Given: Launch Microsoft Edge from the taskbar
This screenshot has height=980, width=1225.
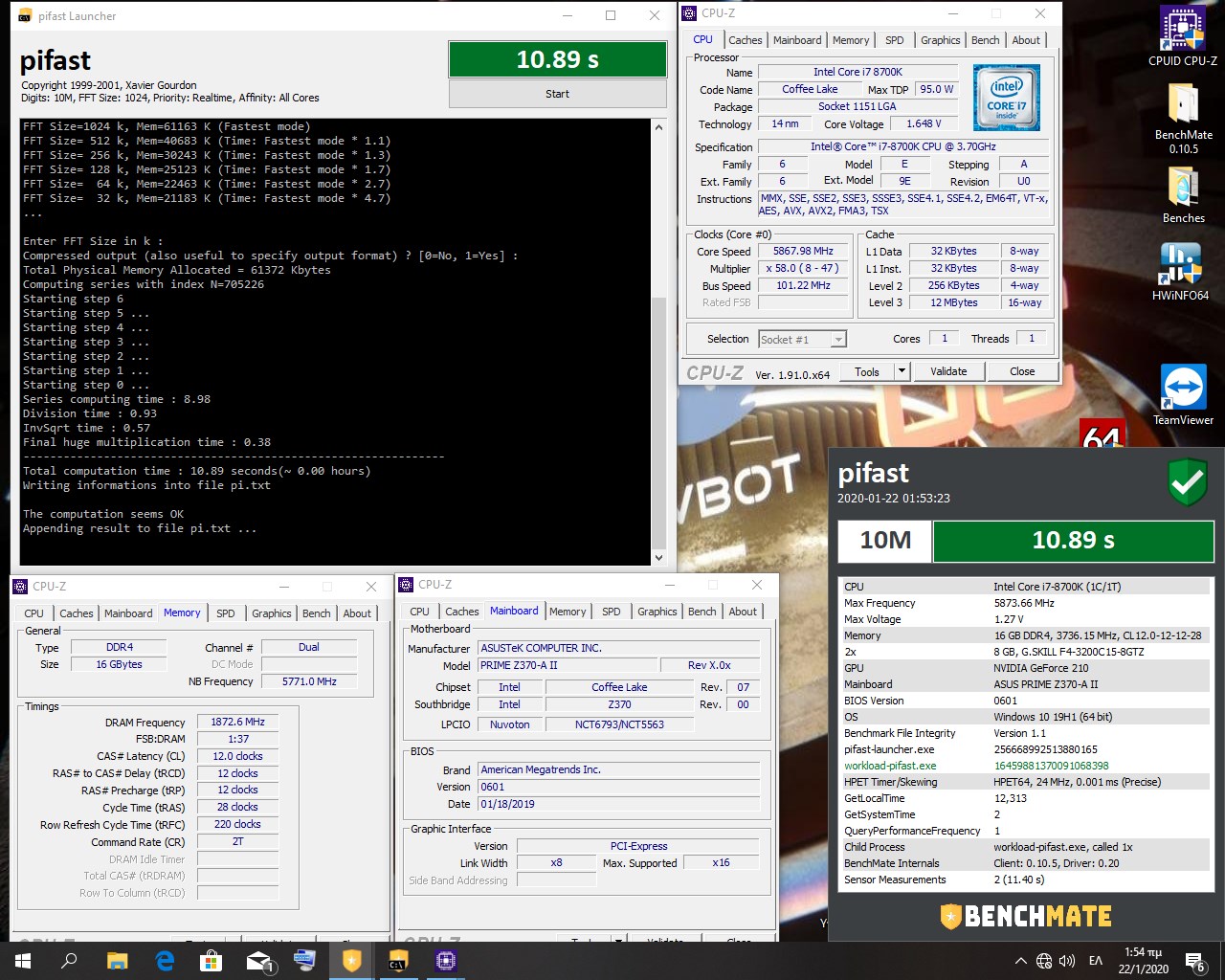Looking at the screenshot, I should click(x=164, y=961).
